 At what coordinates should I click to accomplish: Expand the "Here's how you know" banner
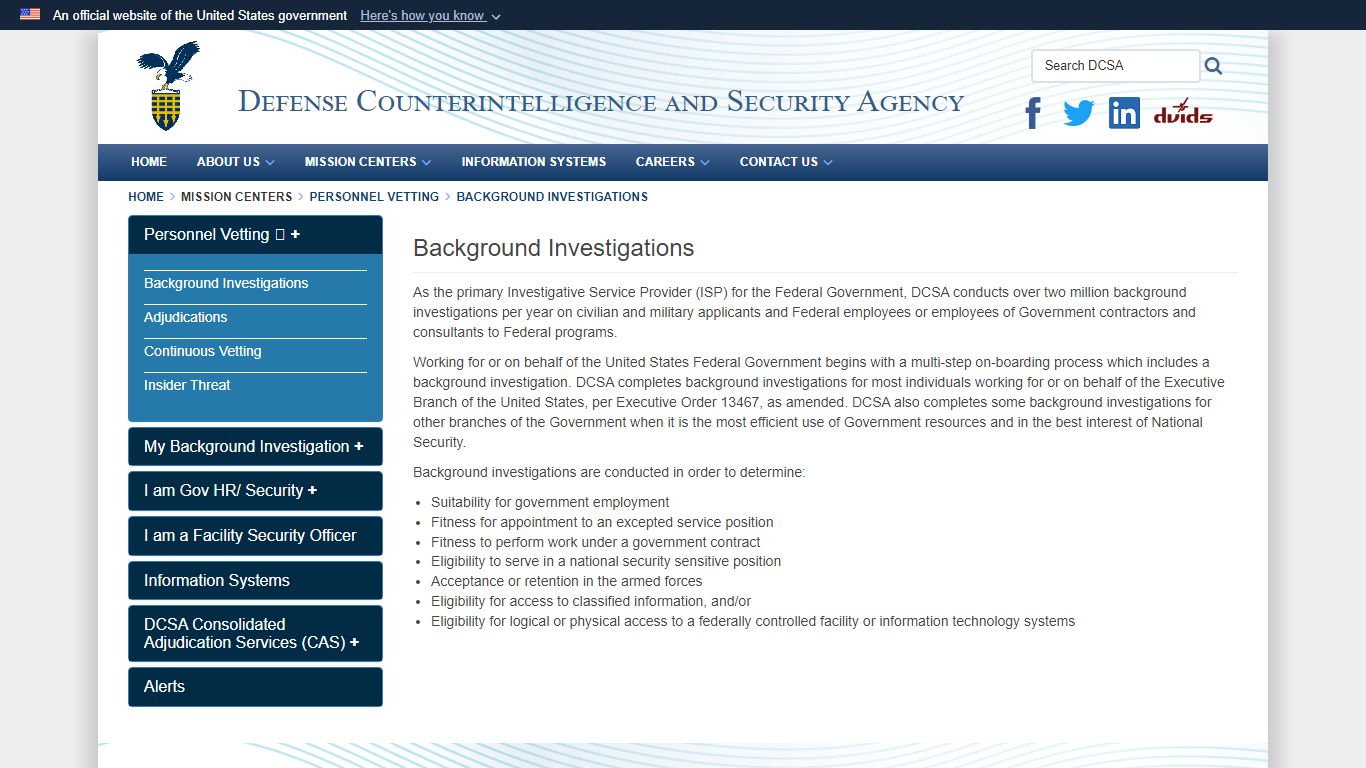click(430, 16)
